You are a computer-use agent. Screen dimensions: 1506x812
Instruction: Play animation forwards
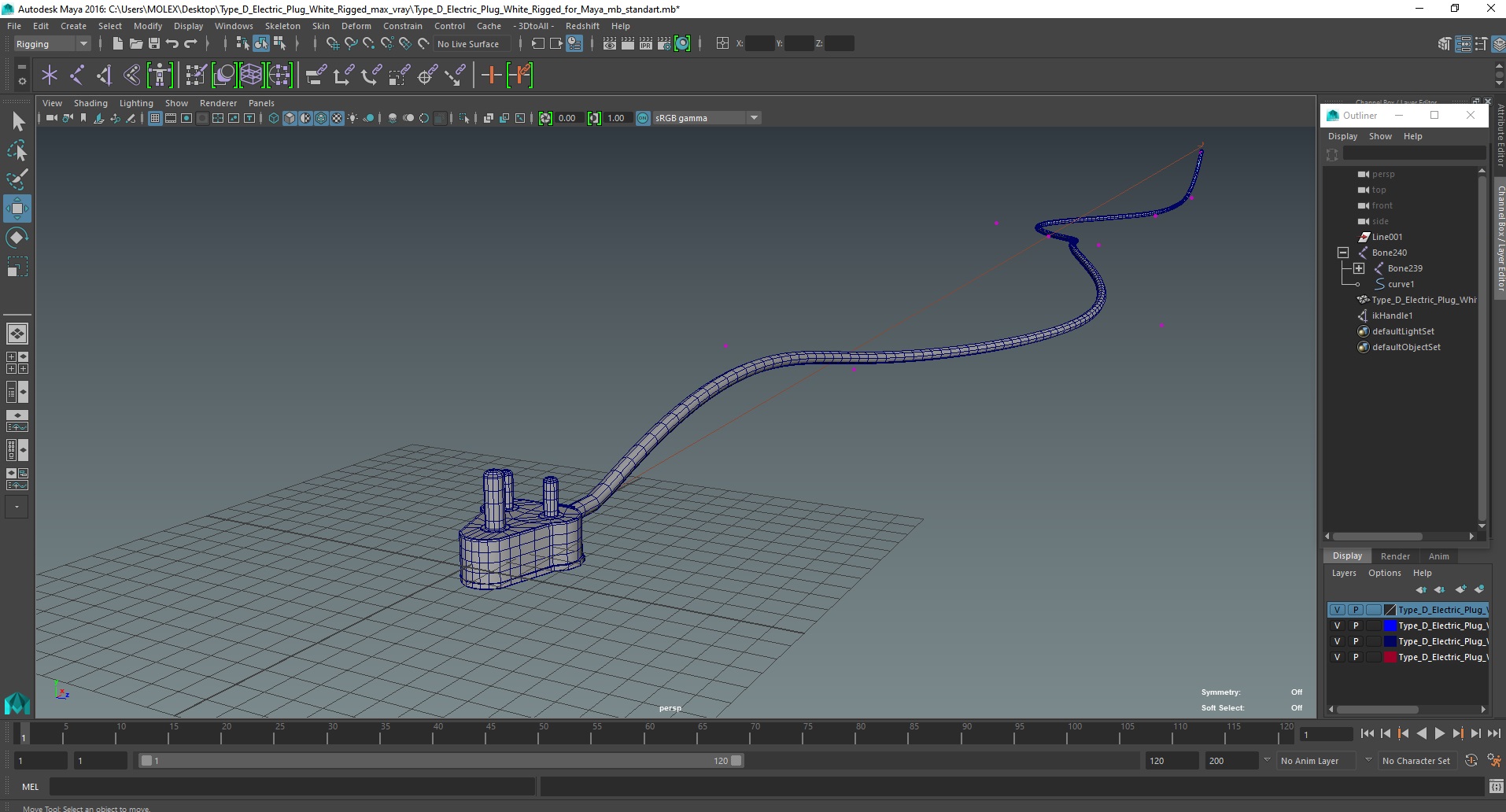[1439, 733]
